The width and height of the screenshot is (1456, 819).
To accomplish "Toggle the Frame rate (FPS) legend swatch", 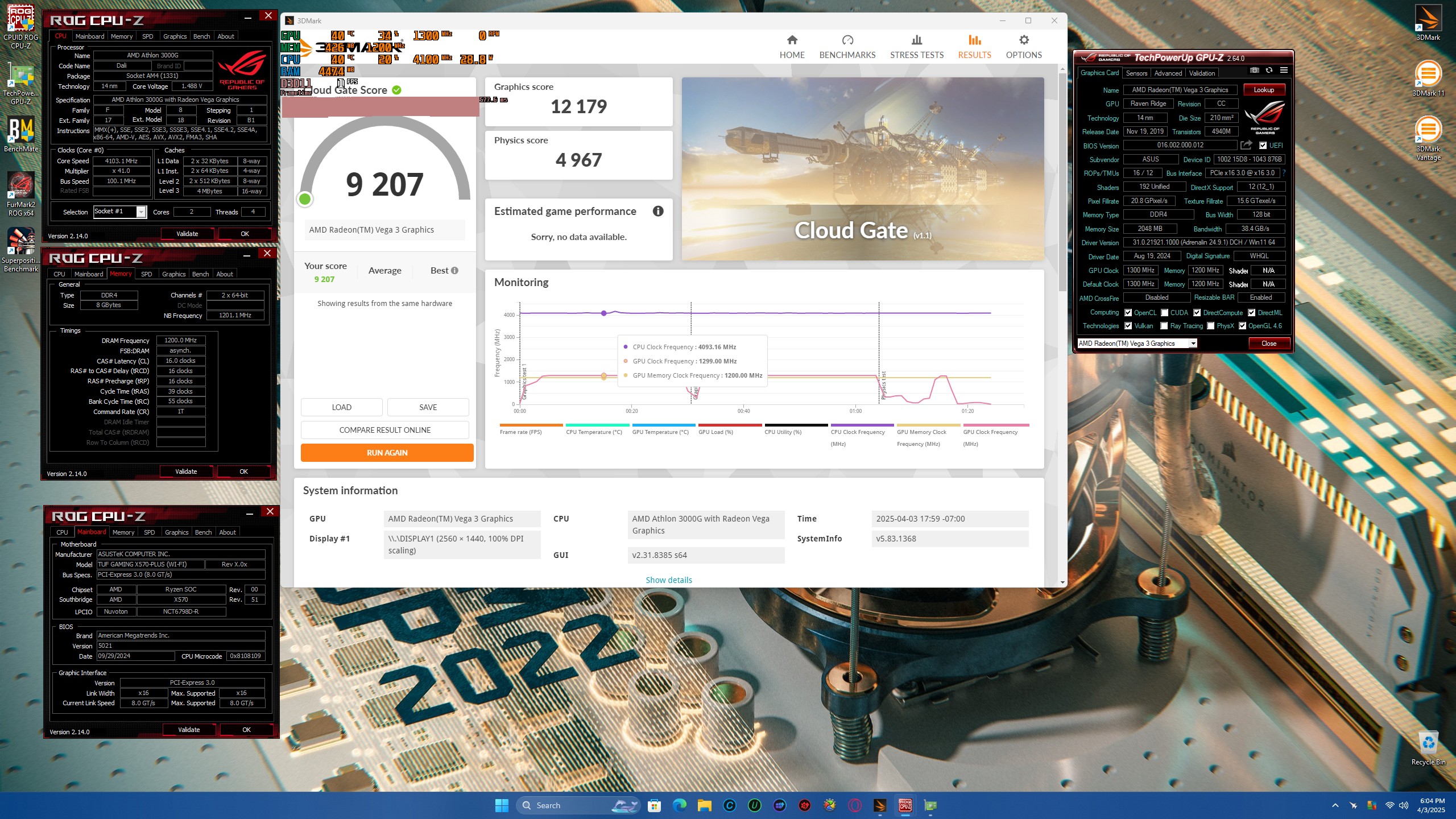I will pyautogui.click(x=531, y=425).
